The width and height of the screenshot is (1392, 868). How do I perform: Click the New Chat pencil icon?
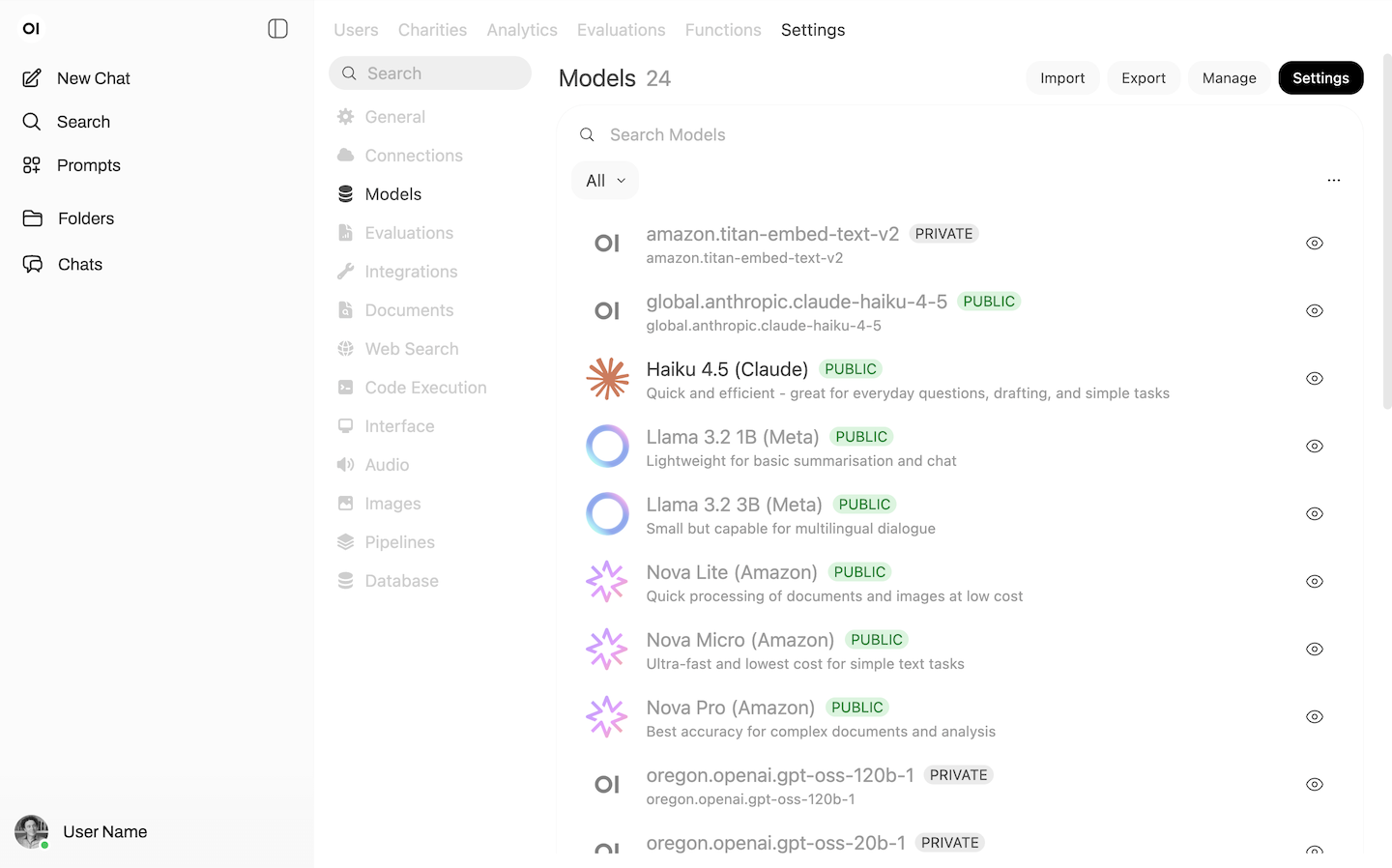pos(32,78)
